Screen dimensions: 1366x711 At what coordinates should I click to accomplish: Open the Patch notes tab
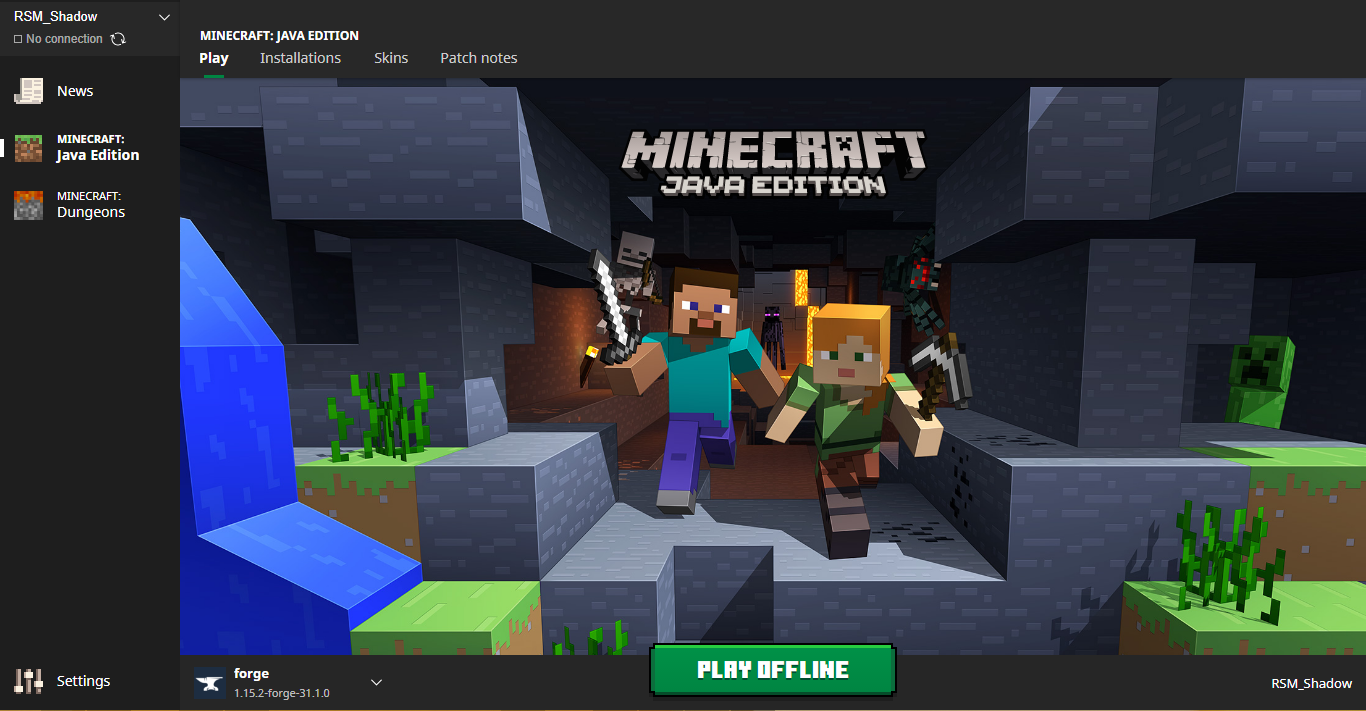(x=479, y=58)
